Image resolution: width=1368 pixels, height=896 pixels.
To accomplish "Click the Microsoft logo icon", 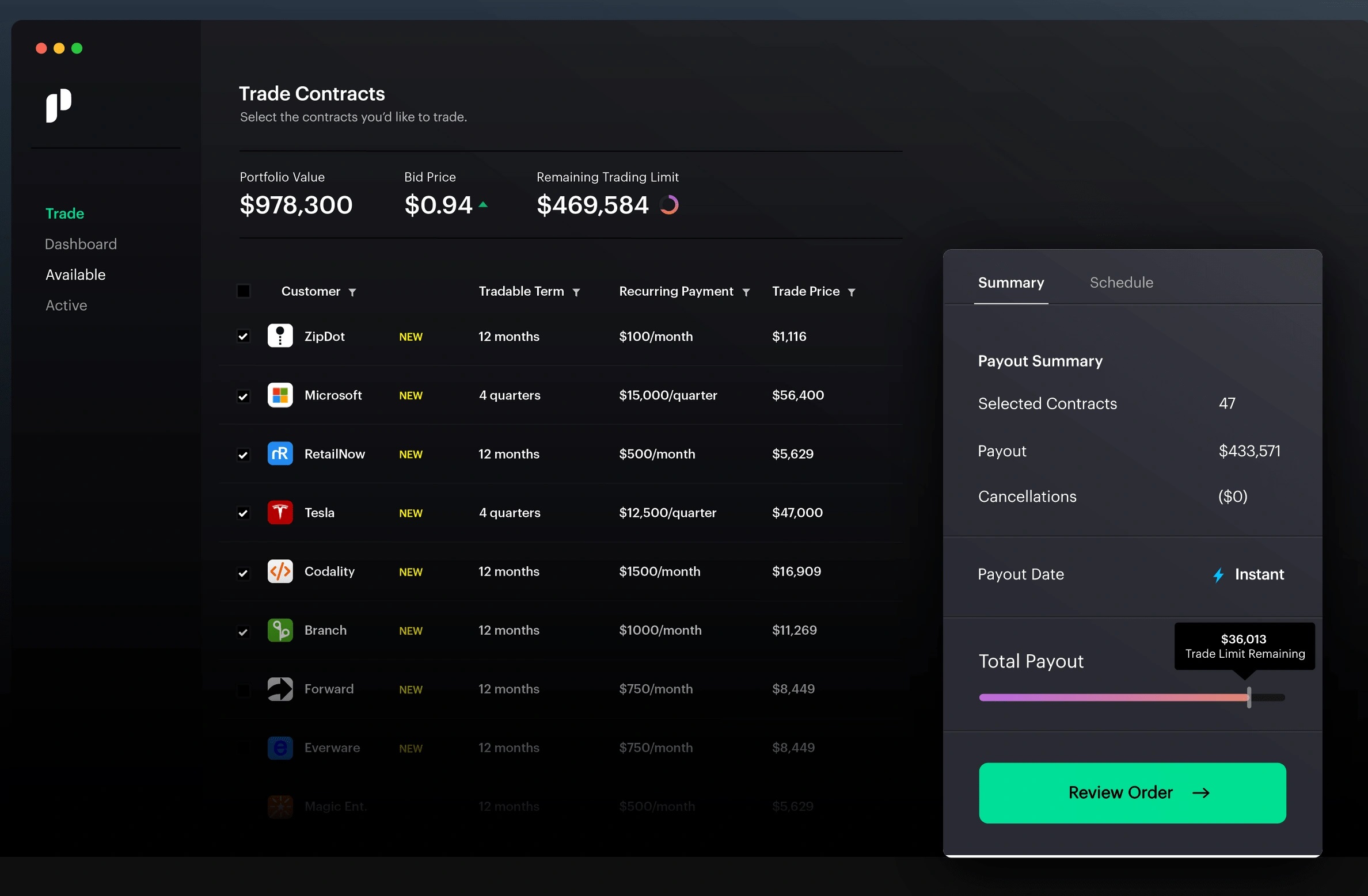I will coord(280,395).
